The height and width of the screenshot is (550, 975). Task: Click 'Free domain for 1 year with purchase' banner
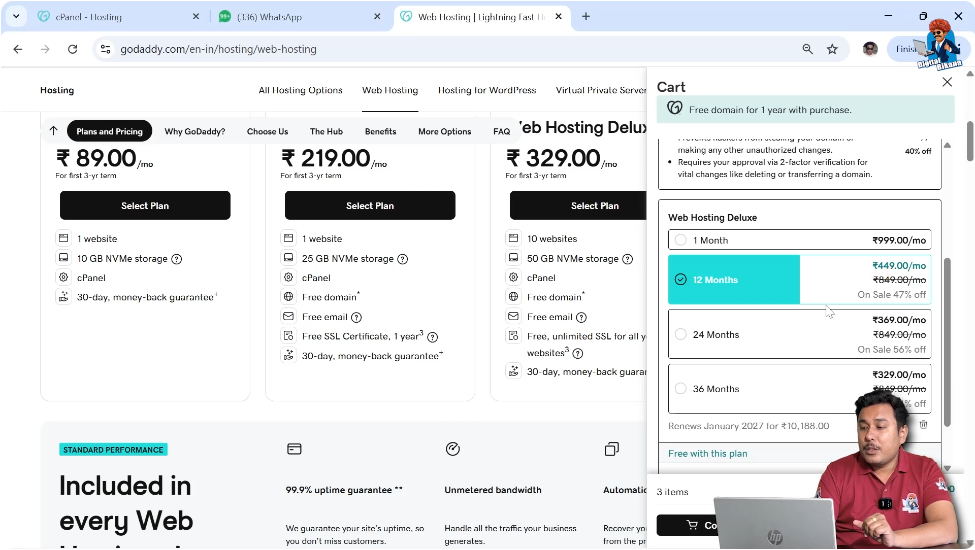point(806,109)
